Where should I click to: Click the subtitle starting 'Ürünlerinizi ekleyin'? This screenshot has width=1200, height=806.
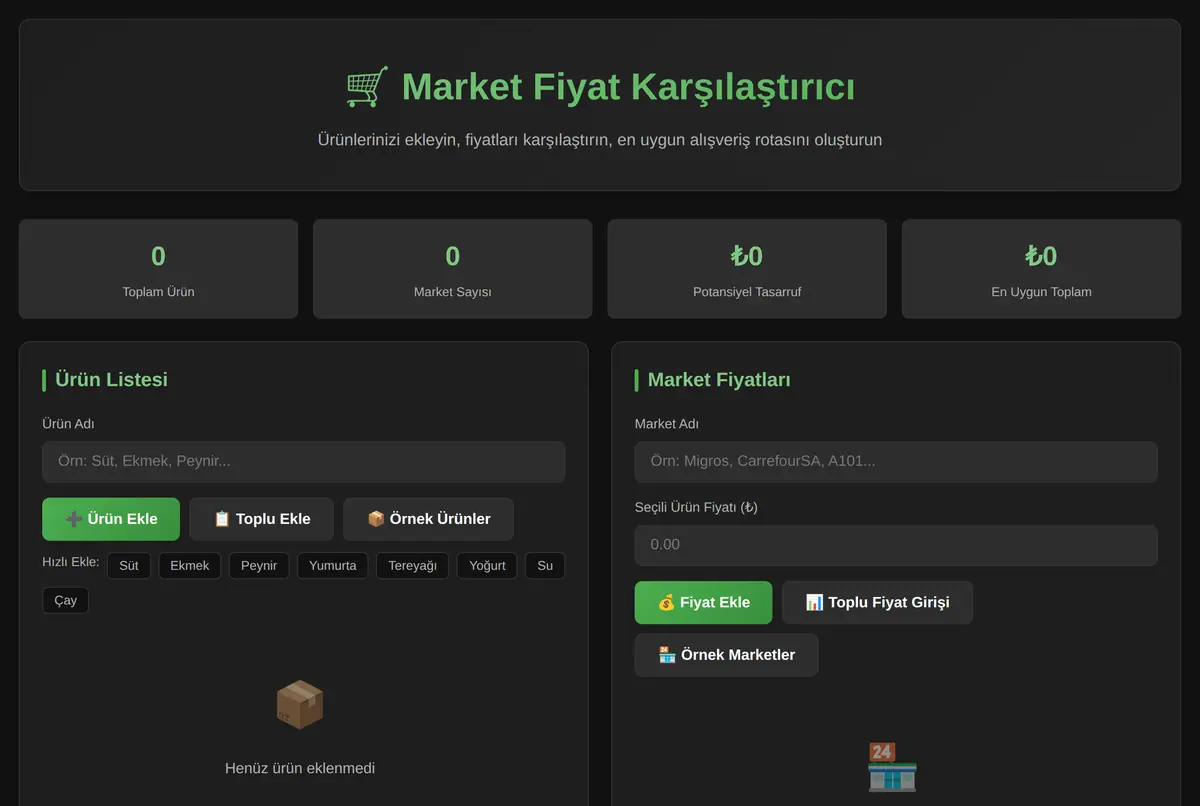click(600, 140)
